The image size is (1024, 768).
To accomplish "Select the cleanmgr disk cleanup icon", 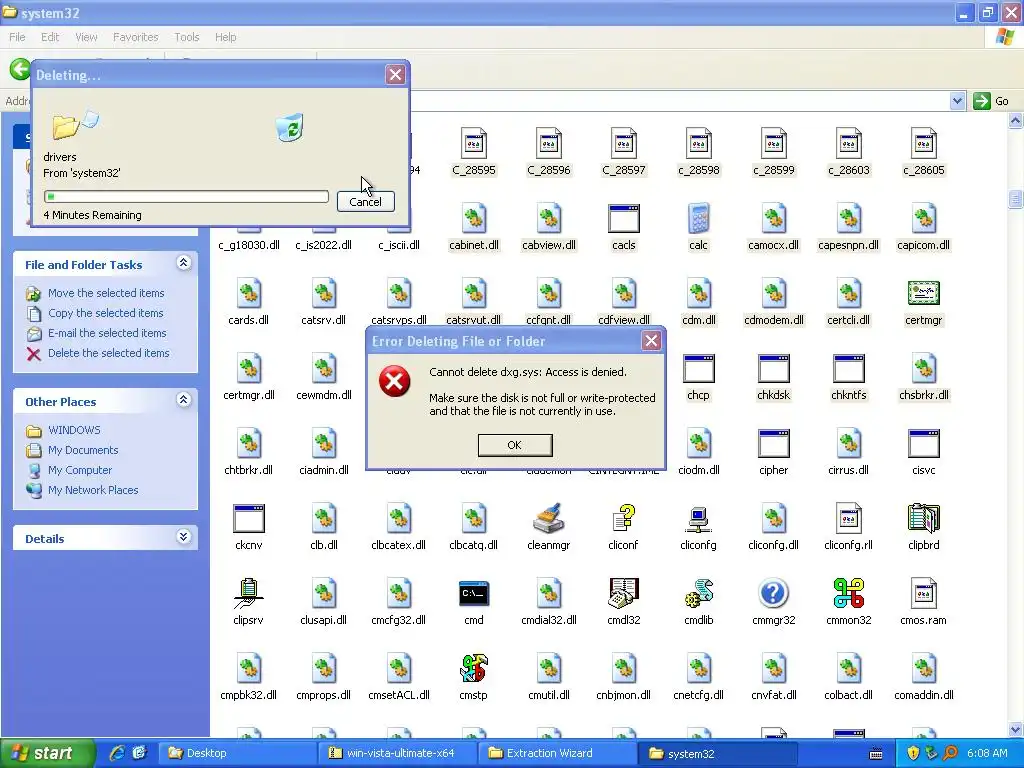I will point(549,519).
